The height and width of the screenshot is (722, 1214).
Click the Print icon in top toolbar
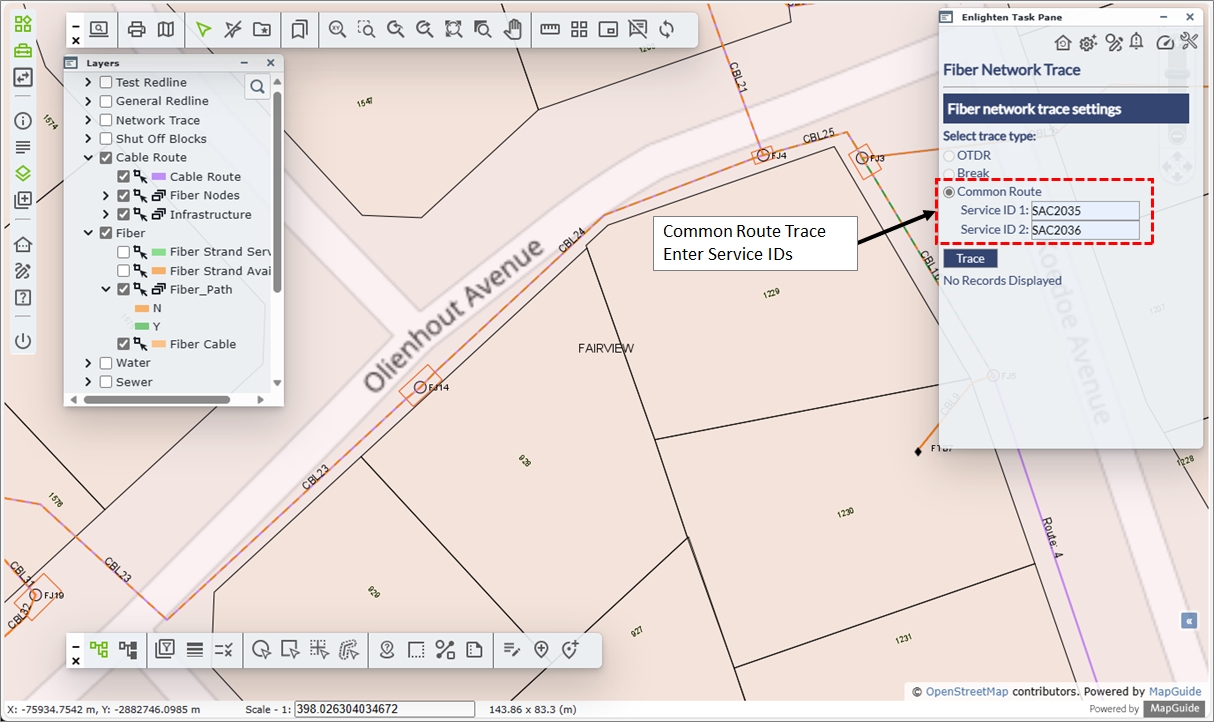[137, 29]
